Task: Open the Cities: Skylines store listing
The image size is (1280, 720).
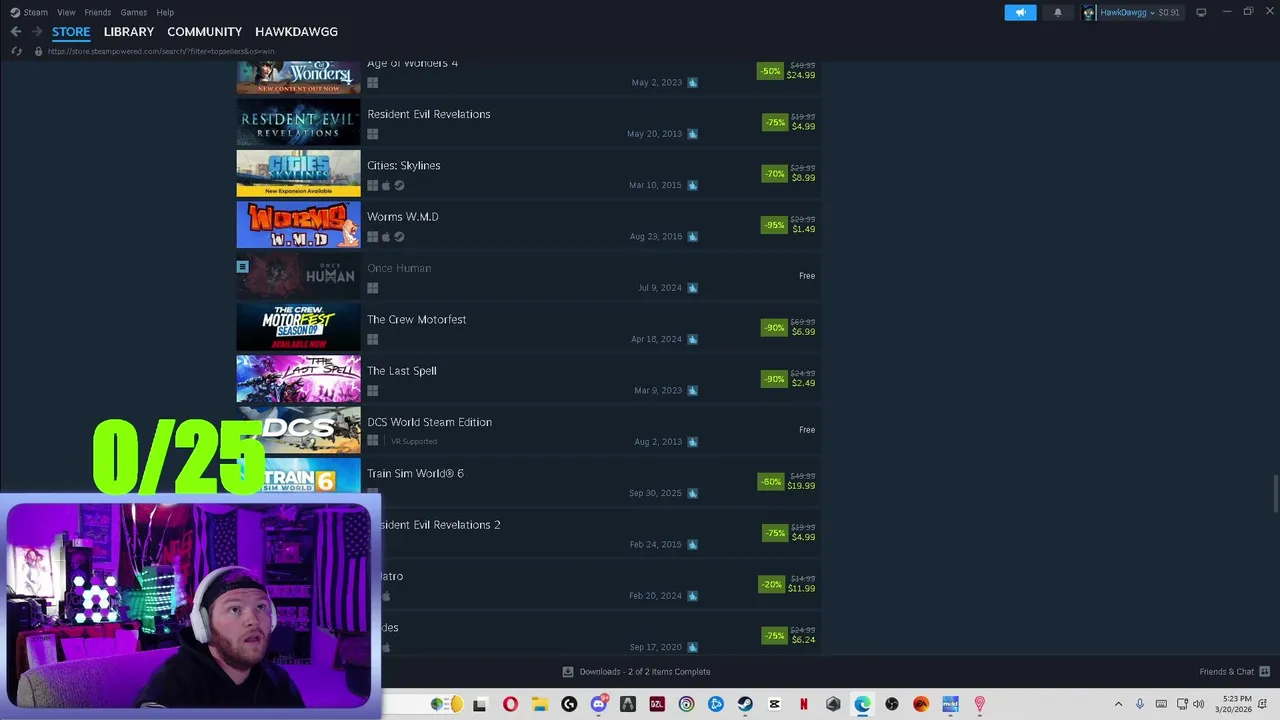Action: [528, 174]
